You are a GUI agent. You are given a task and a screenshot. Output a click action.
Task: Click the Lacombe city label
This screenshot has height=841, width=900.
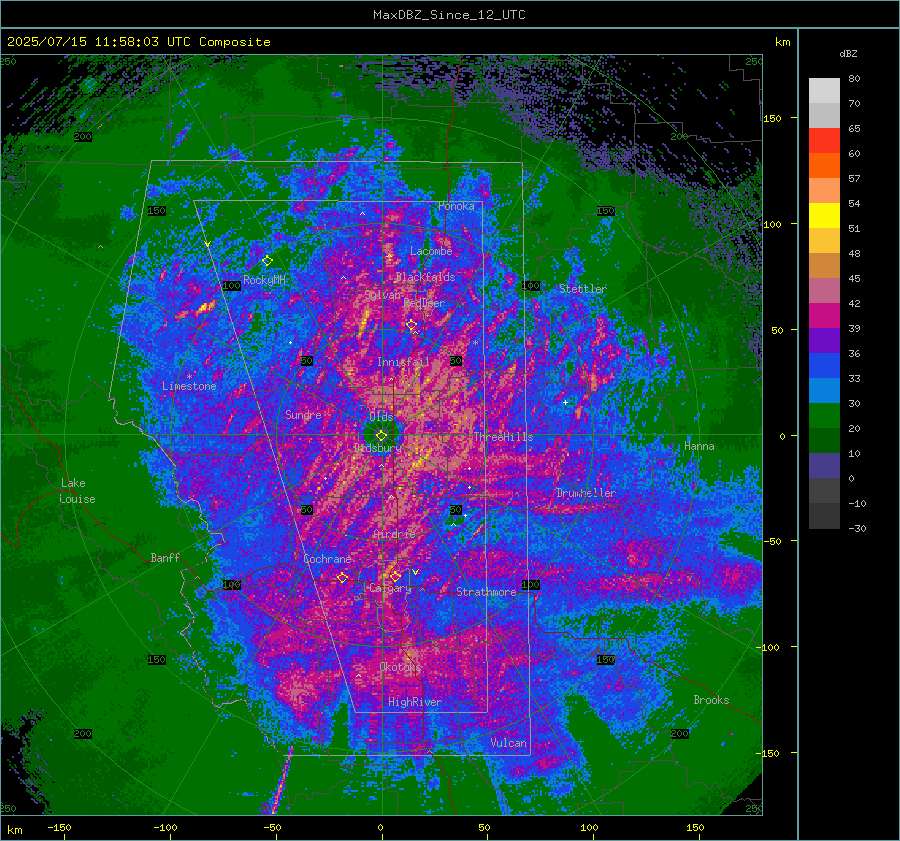[x=431, y=251]
